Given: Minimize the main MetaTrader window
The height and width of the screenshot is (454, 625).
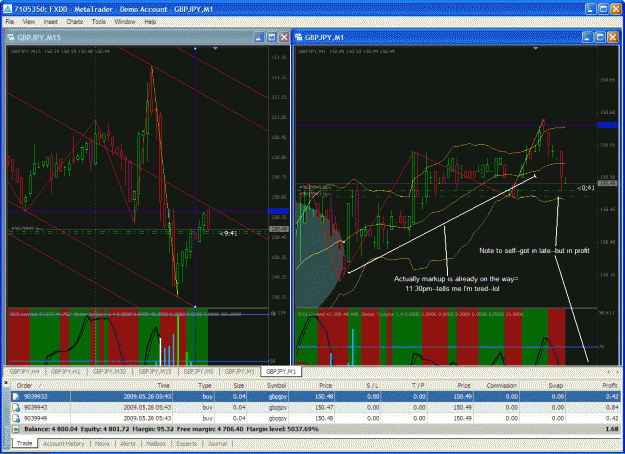Looking at the screenshot, I should pyautogui.click(x=591, y=9).
